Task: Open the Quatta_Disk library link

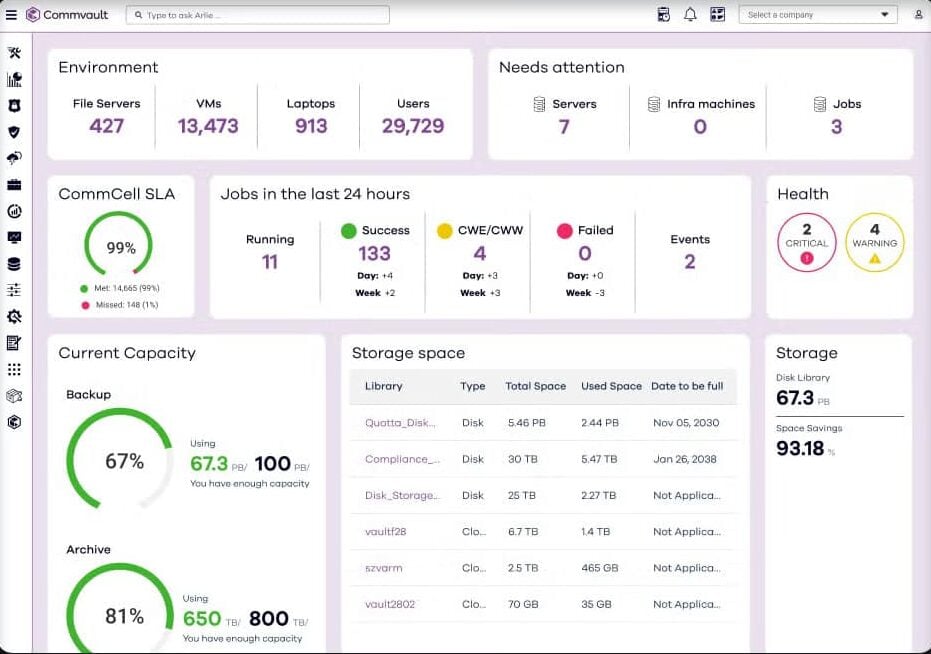Action: tap(400, 423)
